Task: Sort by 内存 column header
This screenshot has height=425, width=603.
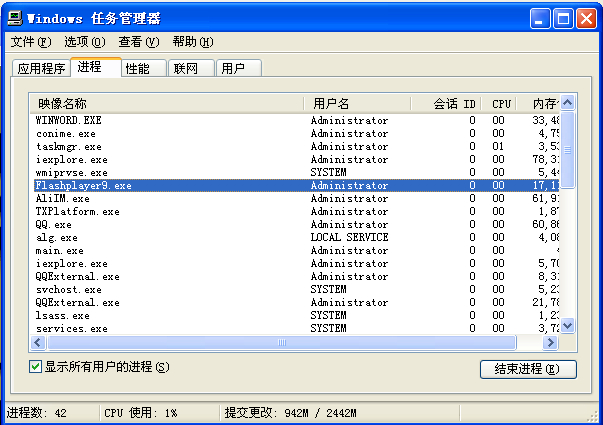Action: (538, 103)
